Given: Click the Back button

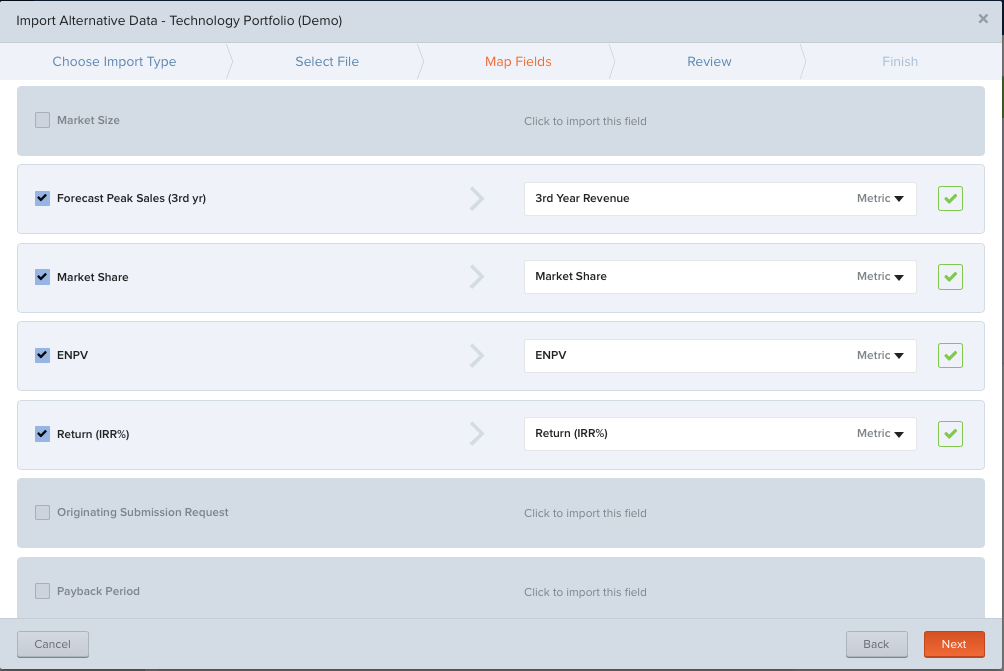Looking at the screenshot, I should (x=876, y=644).
